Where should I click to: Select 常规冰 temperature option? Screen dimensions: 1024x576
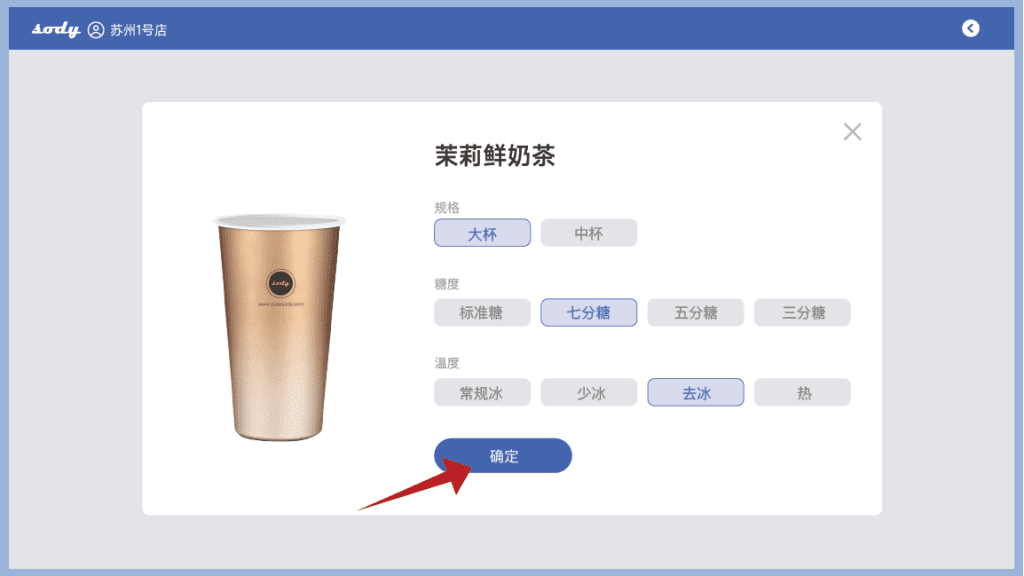483,392
